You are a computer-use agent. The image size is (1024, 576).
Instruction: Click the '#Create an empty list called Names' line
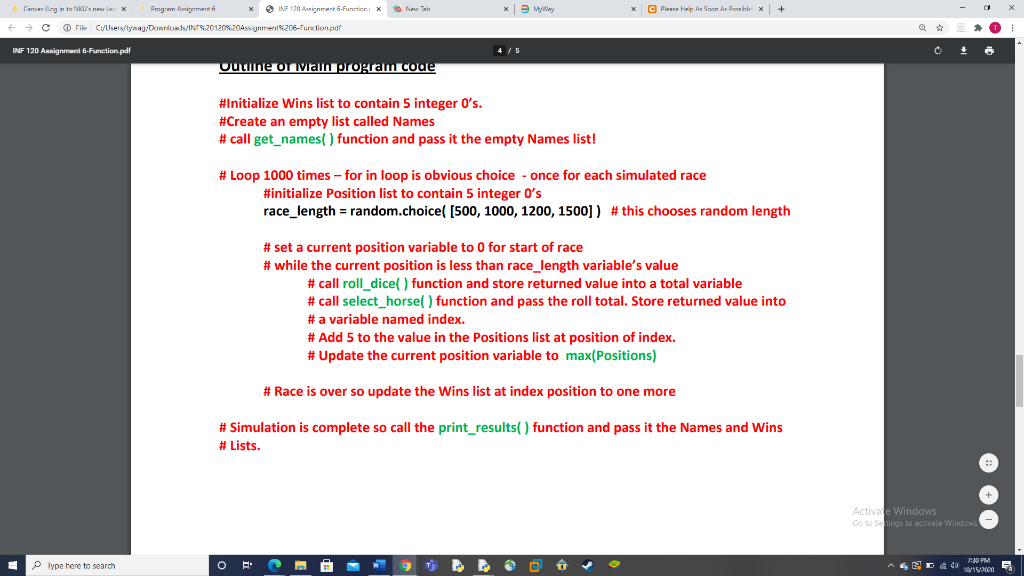(x=327, y=121)
